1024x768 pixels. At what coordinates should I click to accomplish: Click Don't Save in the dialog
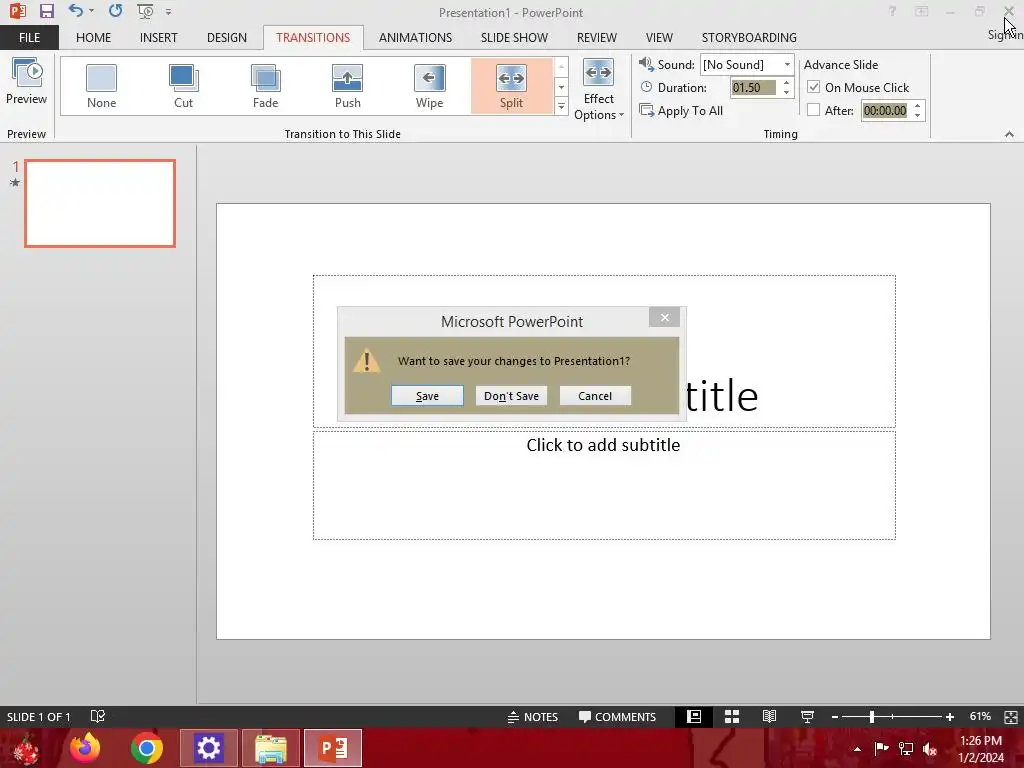click(511, 396)
